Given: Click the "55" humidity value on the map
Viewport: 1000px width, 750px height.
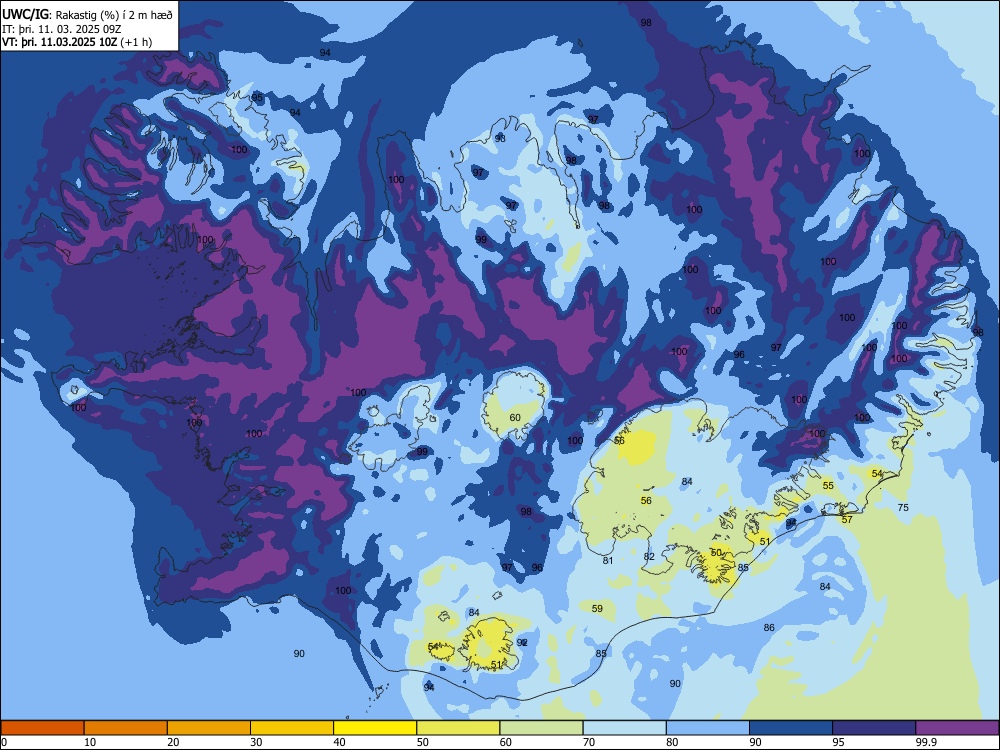Looking at the screenshot, I should pyautogui.click(x=828, y=485).
